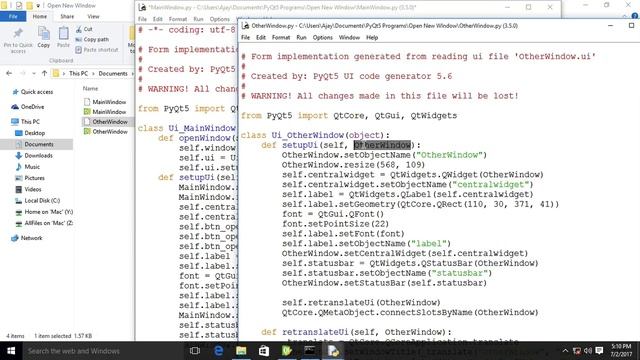
Task: Show hidden tray icons chevron
Action: 565,351
